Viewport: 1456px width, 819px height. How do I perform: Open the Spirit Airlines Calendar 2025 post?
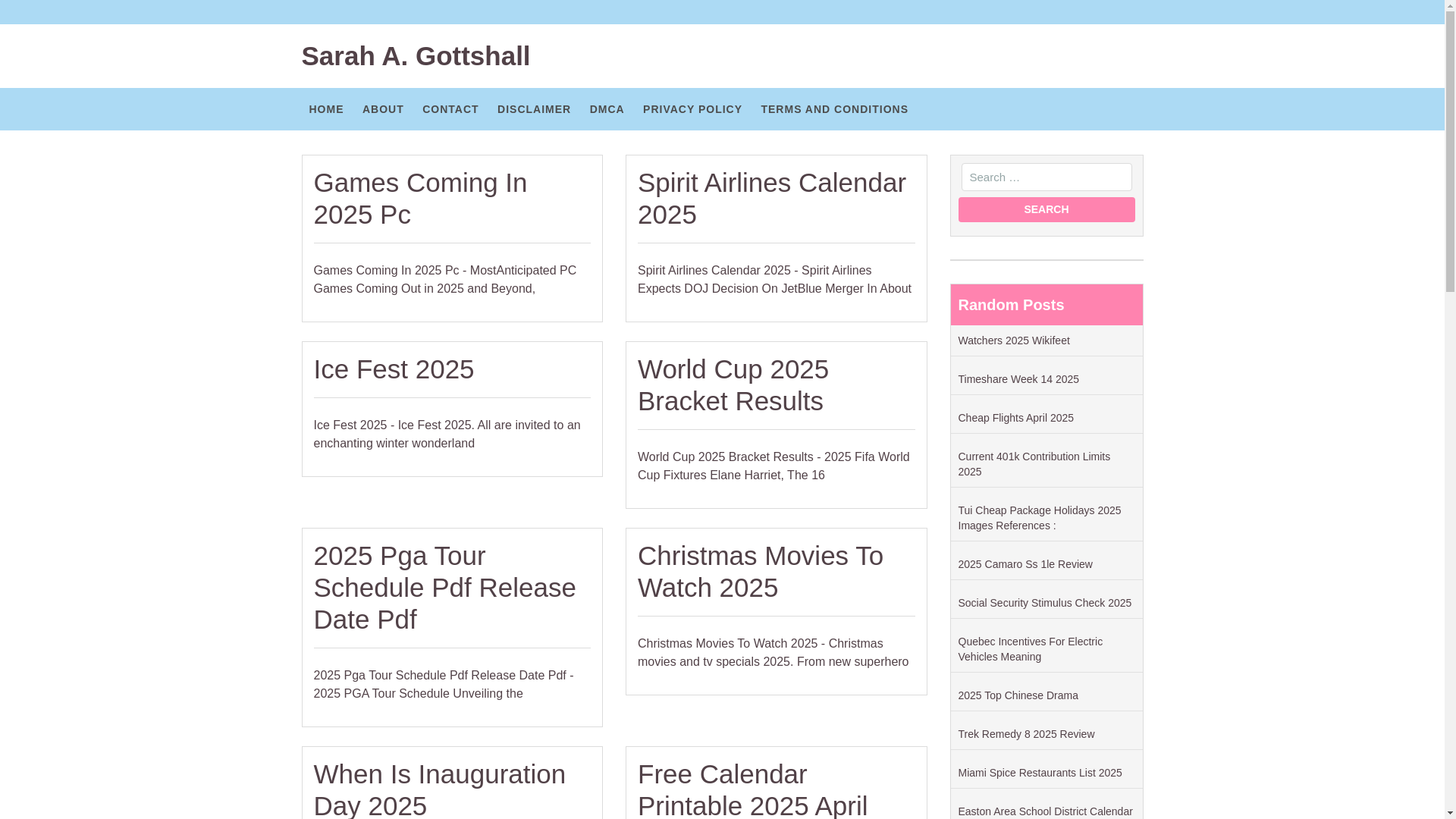tap(772, 199)
